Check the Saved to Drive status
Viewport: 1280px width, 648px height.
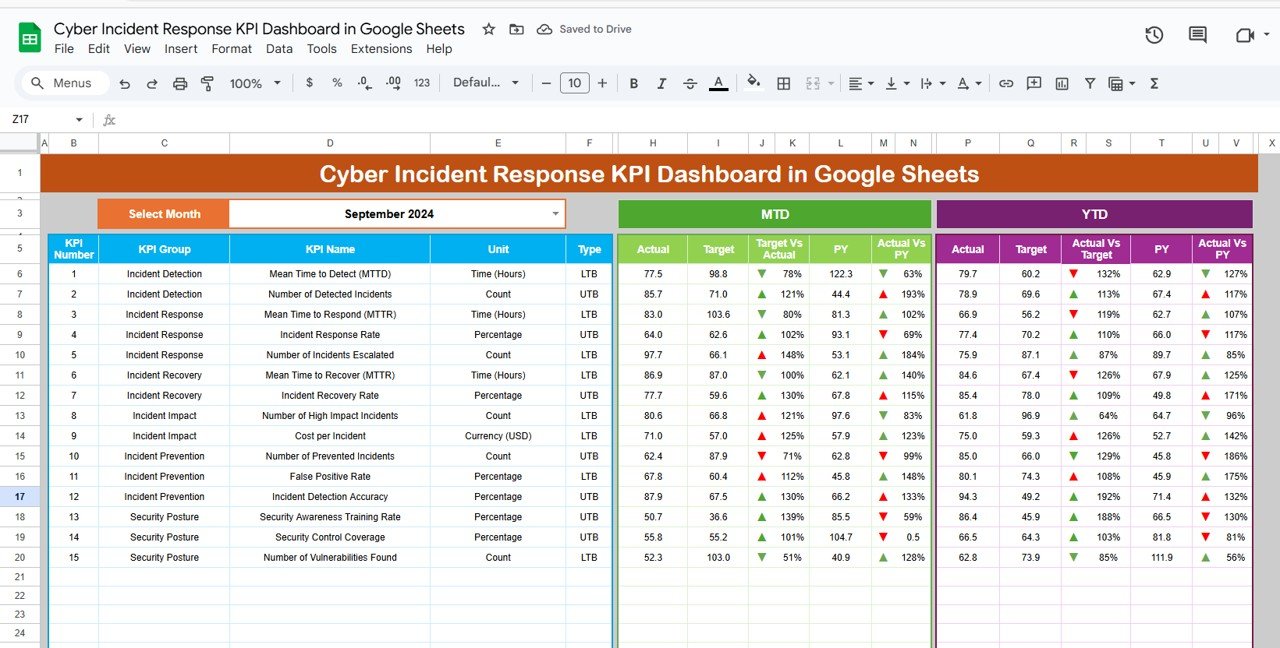tap(584, 29)
